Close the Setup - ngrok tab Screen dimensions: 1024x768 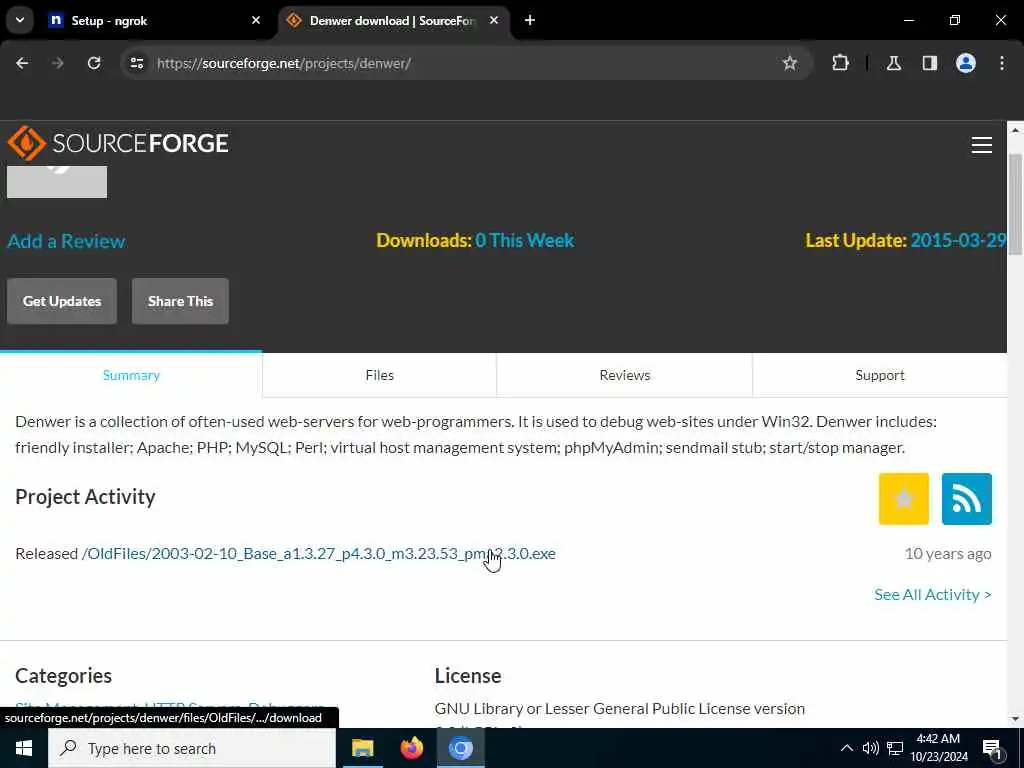tap(256, 20)
